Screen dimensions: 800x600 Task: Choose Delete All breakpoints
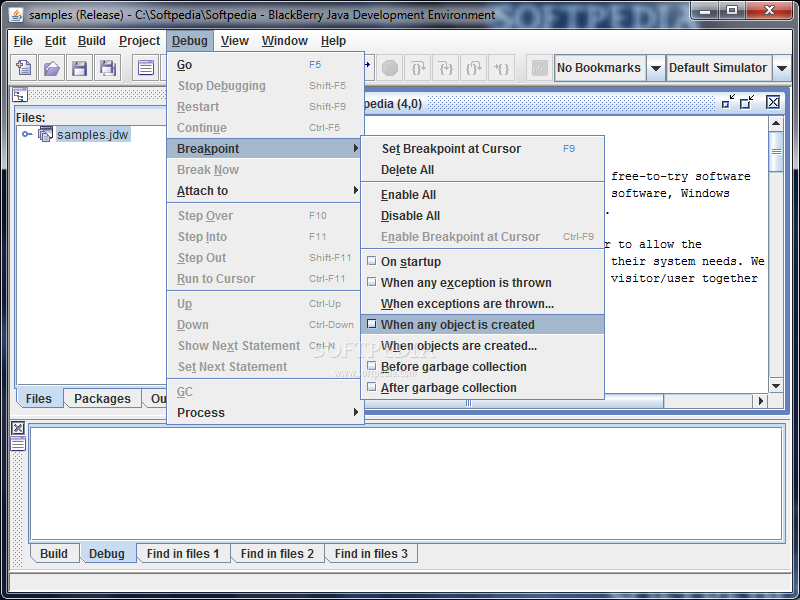click(482, 170)
